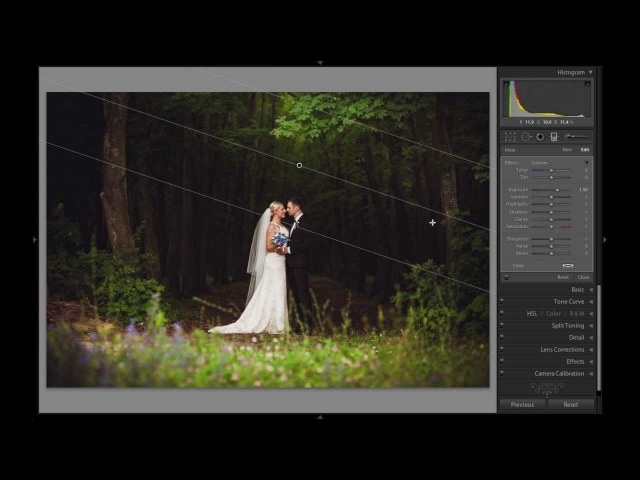Switch to the HSL tab
The image size is (640, 480).
(x=532, y=313)
